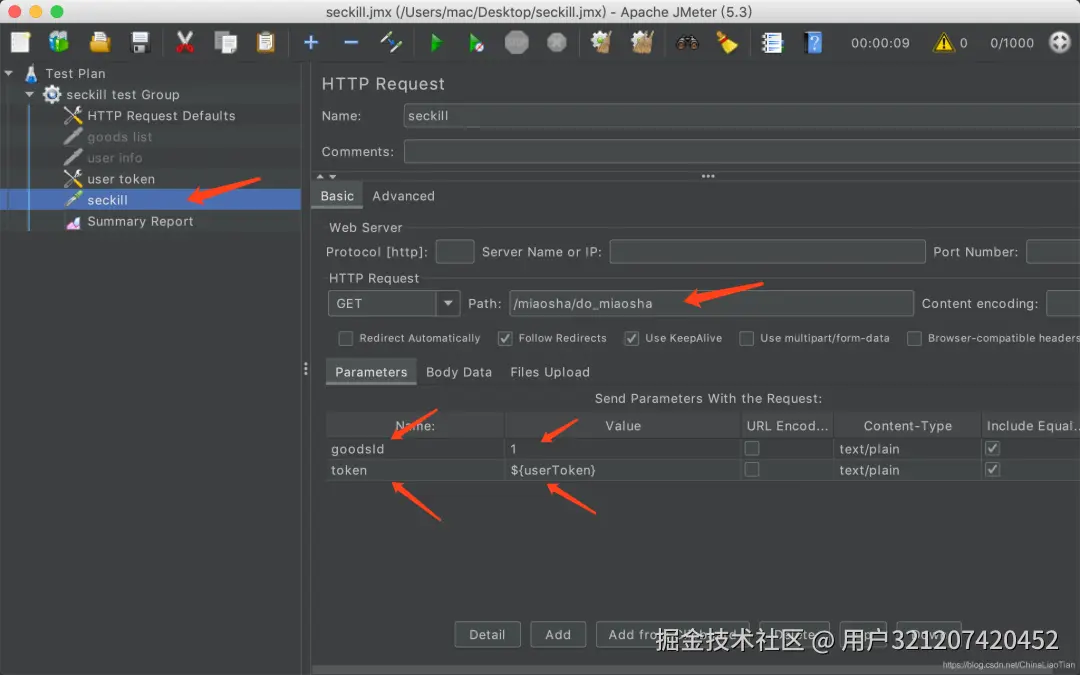Viewport: 1080px width, 675px height.
Task: Select HTTP Request Defaults in tree
Action: (x=161, y=116)
